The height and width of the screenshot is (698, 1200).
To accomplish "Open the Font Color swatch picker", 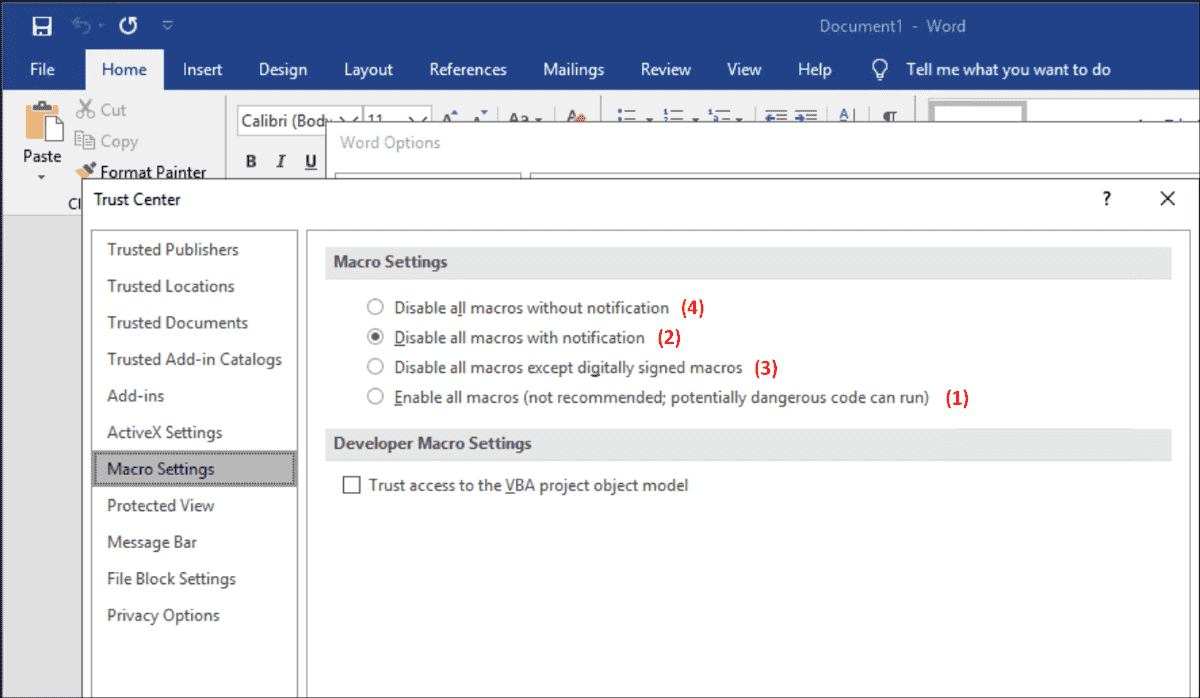I will [578, 117].
